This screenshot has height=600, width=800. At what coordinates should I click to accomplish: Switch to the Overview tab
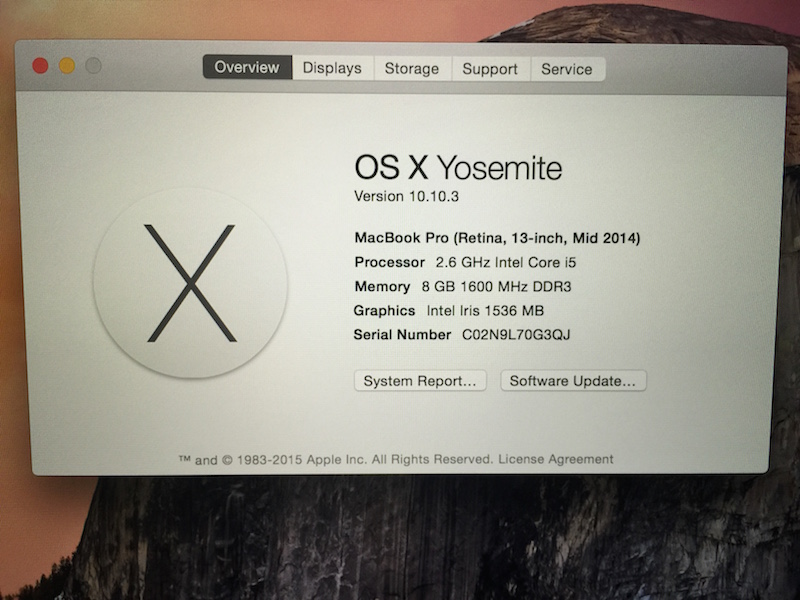(x=247, y=67)
